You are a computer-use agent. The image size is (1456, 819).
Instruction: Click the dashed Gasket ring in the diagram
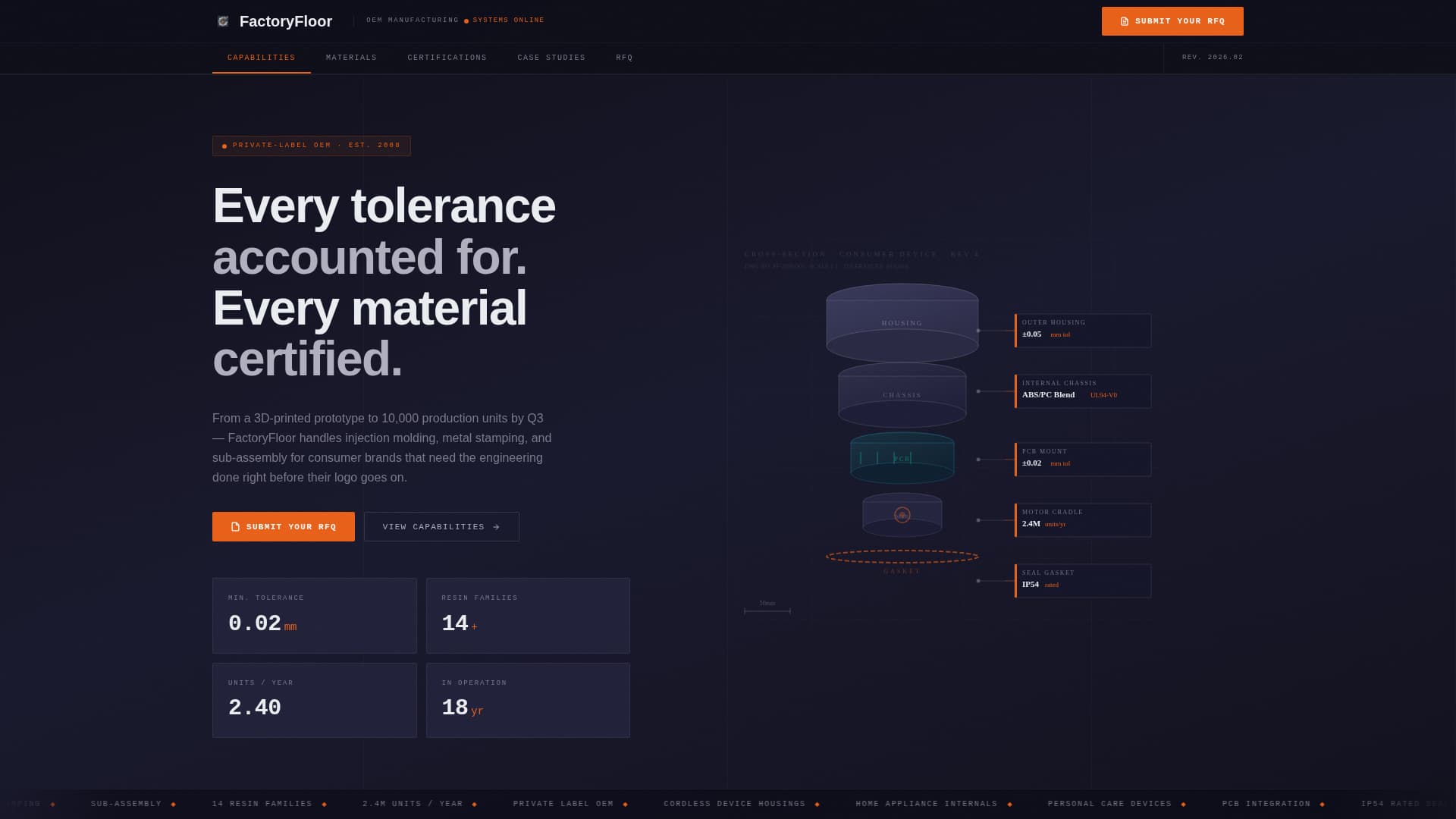[902, 556]
